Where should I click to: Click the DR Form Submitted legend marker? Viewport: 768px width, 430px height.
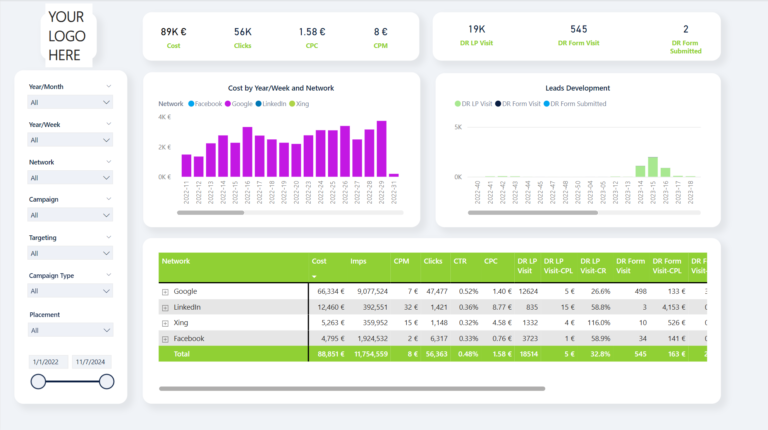pyautogui.click(x=546, y=104)
